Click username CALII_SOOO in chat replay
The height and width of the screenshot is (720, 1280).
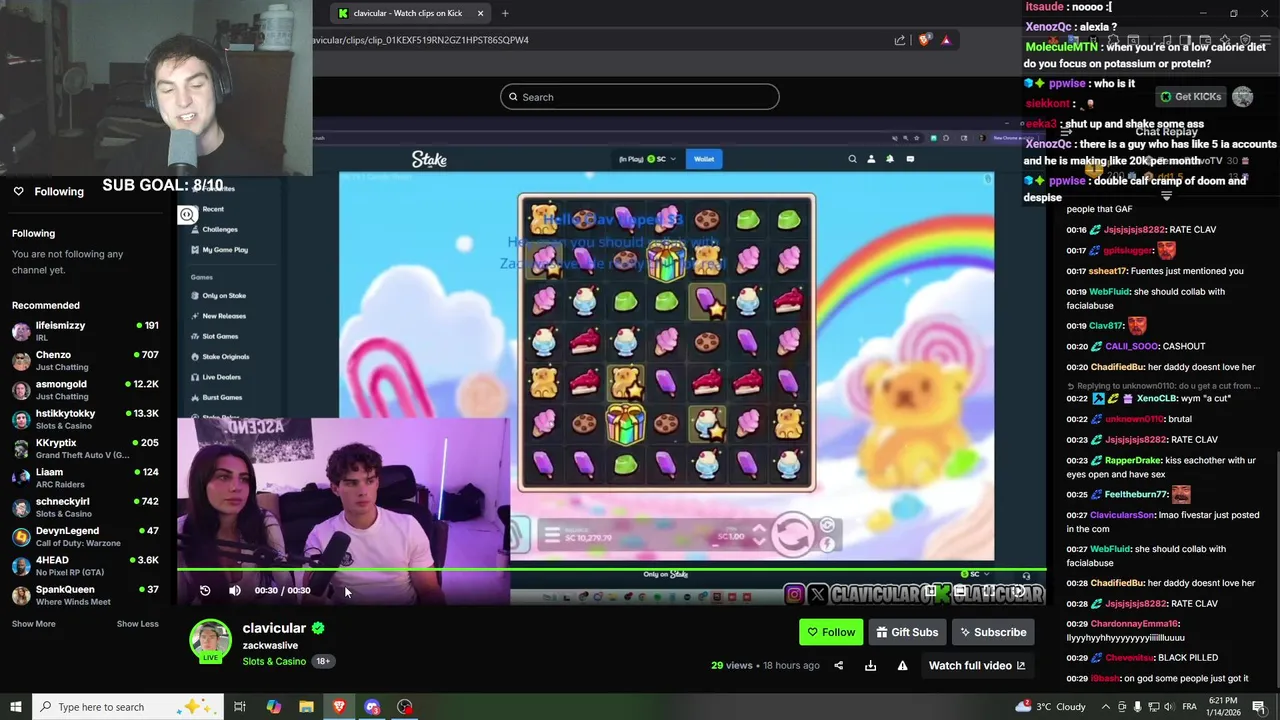pyautogui.click(x=1130, y=346)
